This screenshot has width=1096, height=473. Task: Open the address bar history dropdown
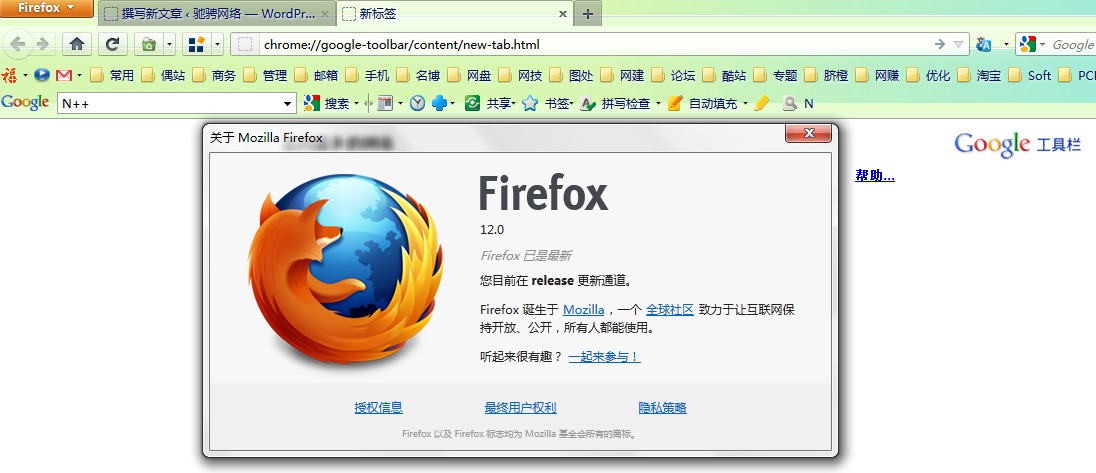click(958, 45)
